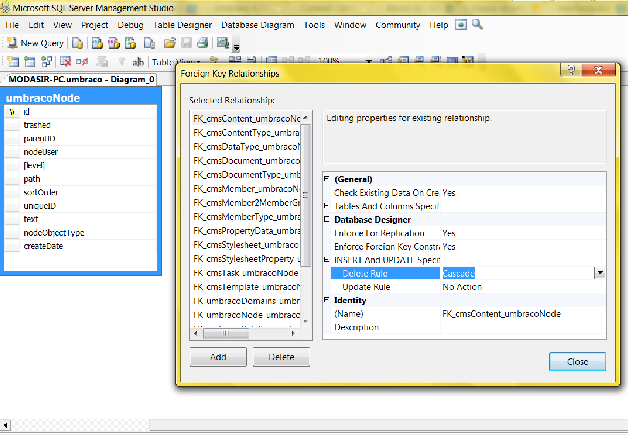This screenshot has width=628, height=435.
Task: Click the (Name) value FK_cmsContent_umbracoNode
Action: pyautogui.click(x=501, y=314)
